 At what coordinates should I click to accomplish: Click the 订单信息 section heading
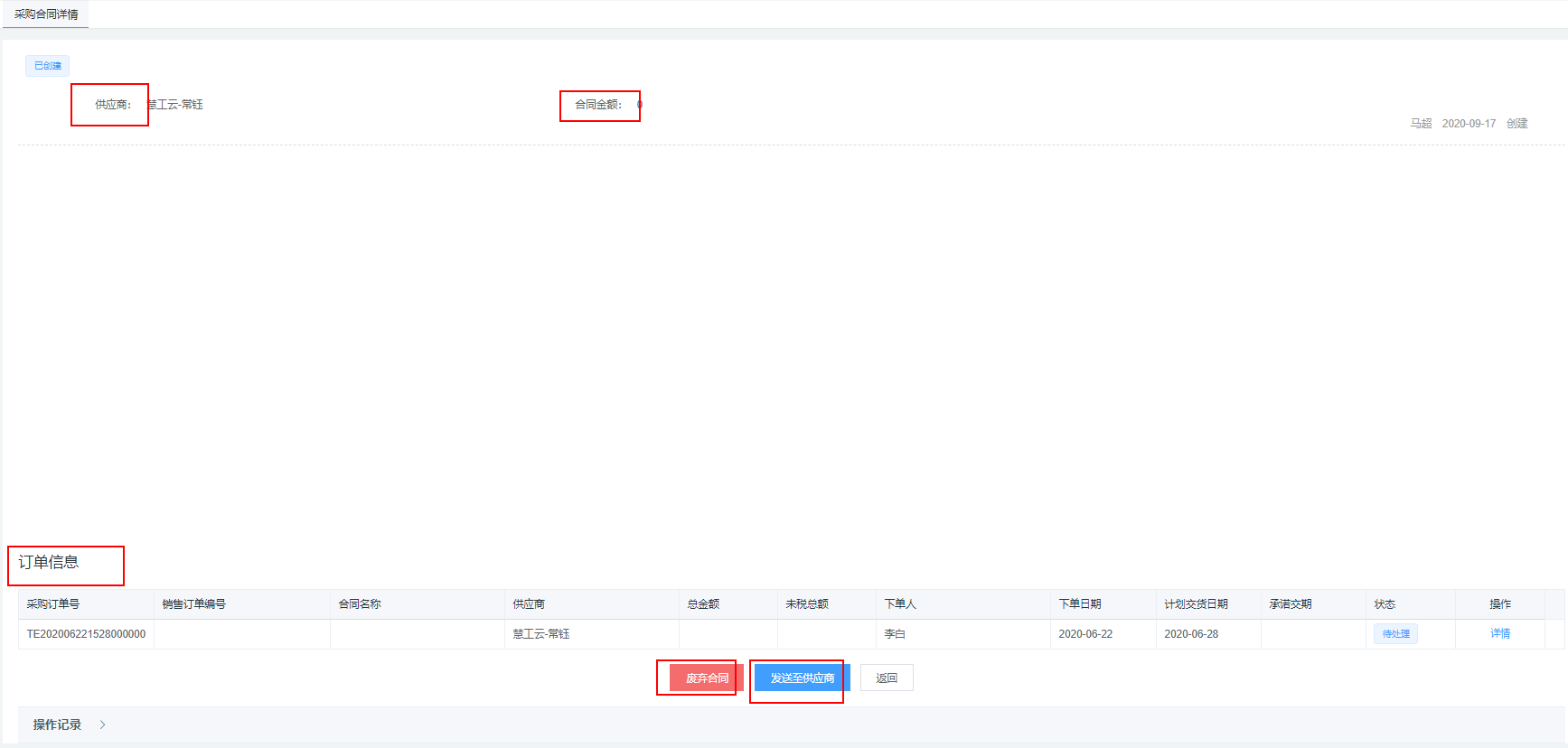(49, 562)
